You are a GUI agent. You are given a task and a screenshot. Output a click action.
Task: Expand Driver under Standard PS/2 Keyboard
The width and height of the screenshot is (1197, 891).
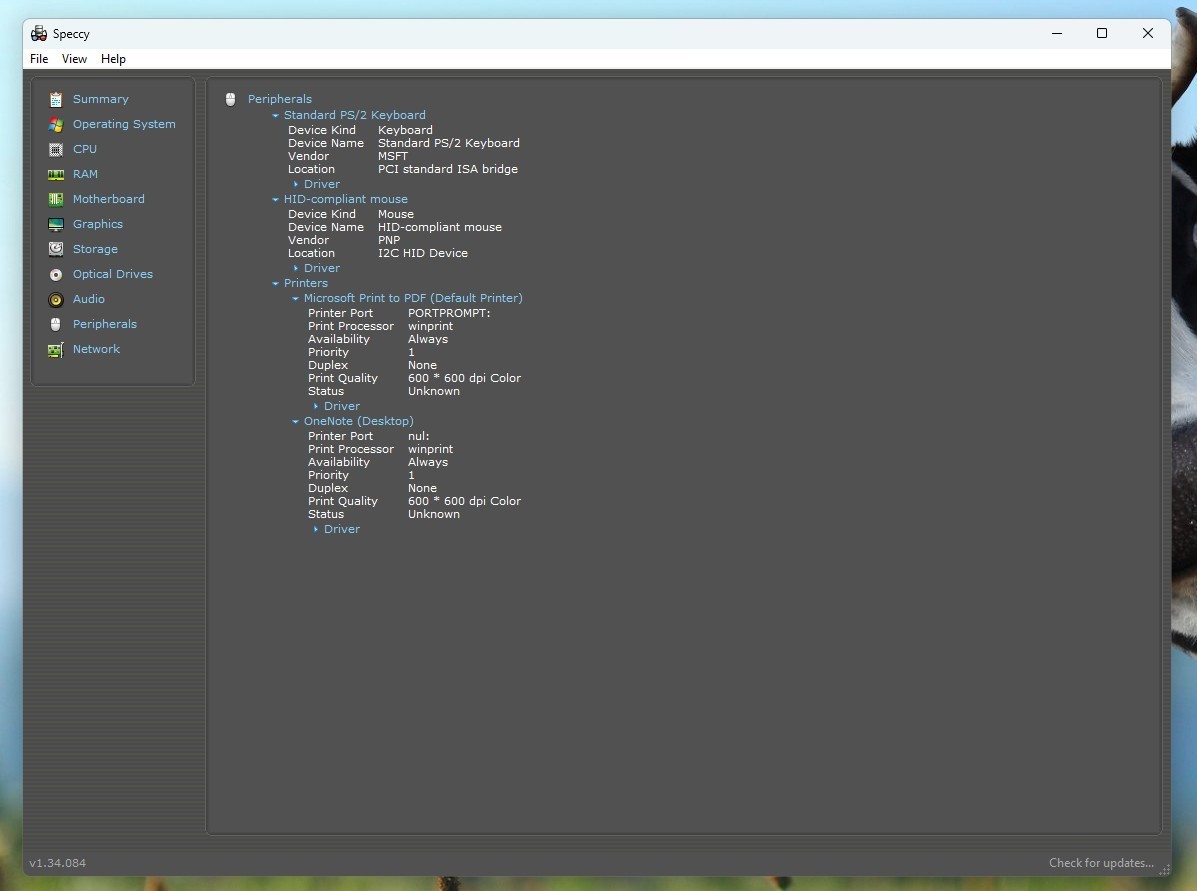tap(296, 185)
